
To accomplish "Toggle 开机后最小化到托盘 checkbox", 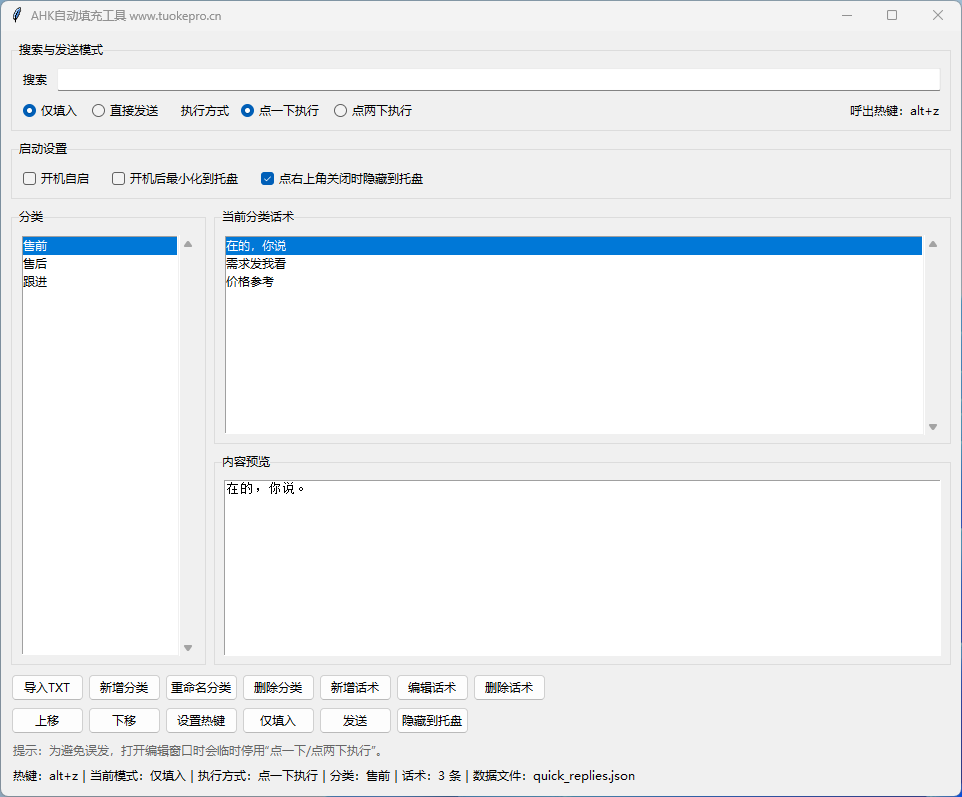I will (x=119, y=179).
